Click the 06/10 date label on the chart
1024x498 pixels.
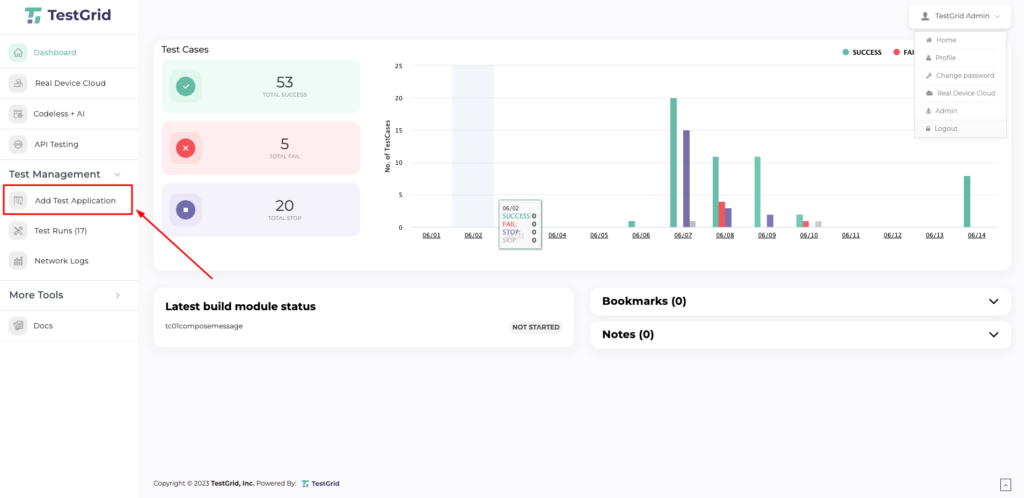(x=808, y=235)
